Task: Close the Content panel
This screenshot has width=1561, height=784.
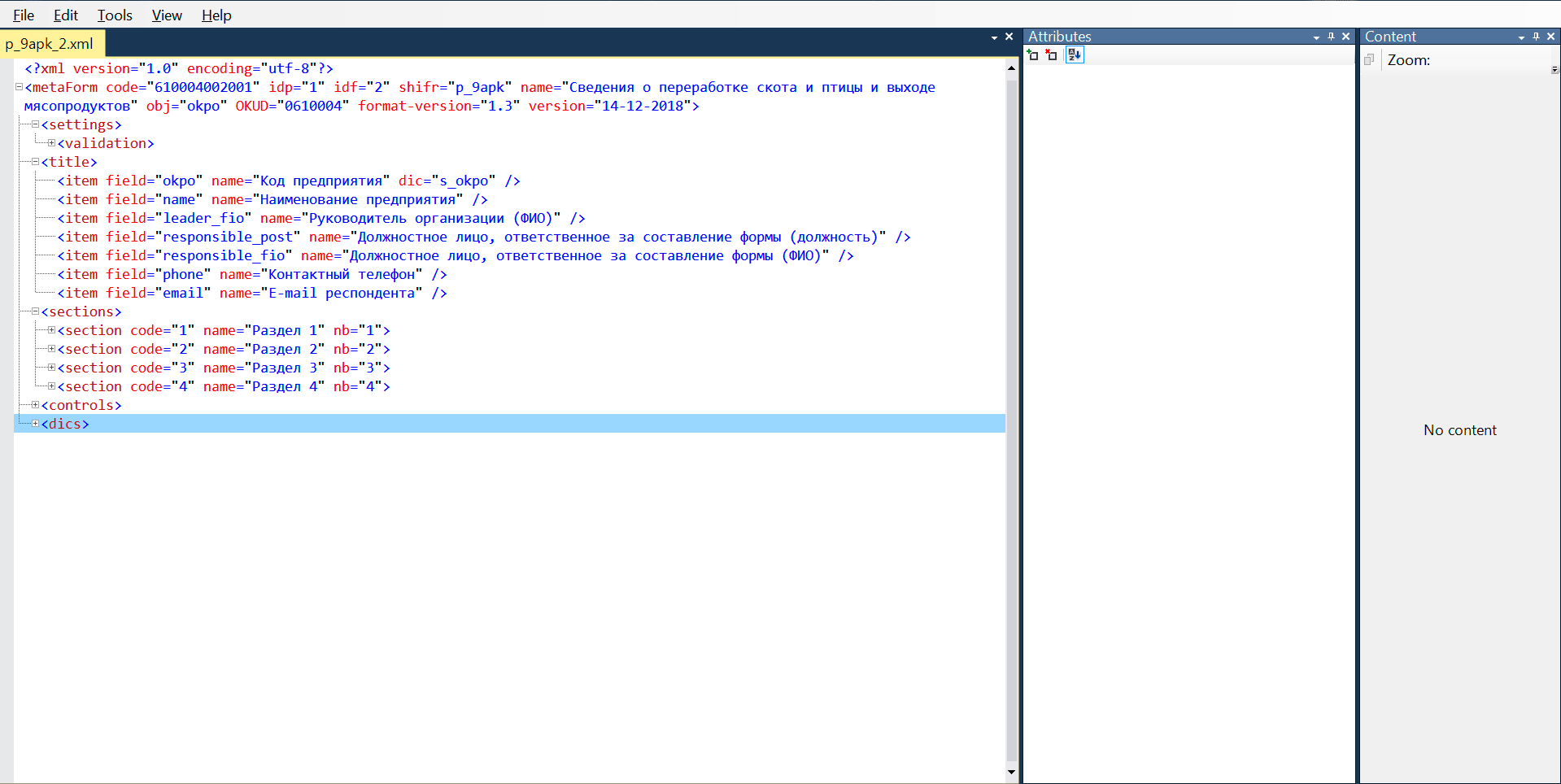Action: 1550,37
